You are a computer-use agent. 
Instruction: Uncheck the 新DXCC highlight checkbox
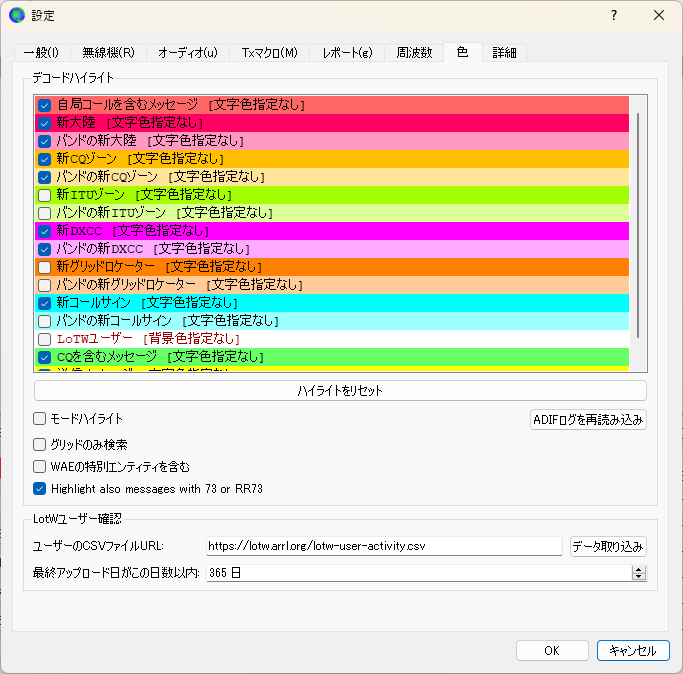[x=44, y=231]
